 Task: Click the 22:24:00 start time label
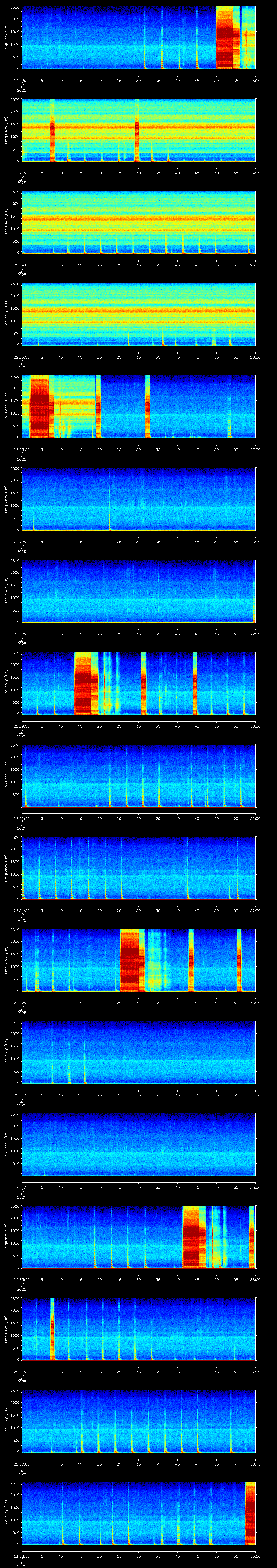pos(22,265)
